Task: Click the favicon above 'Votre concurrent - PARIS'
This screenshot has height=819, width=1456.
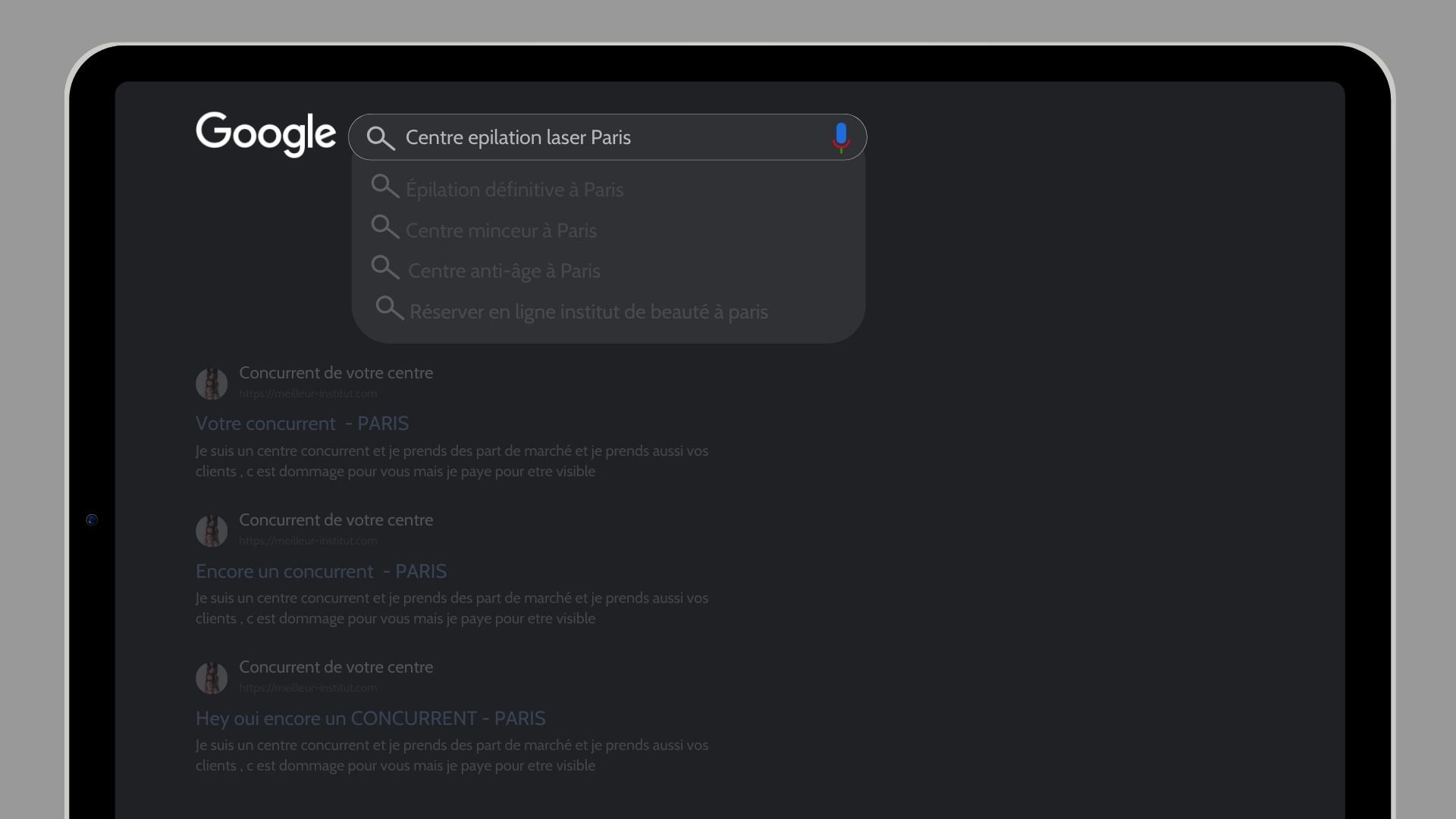Action: click(x=212, y=384)
